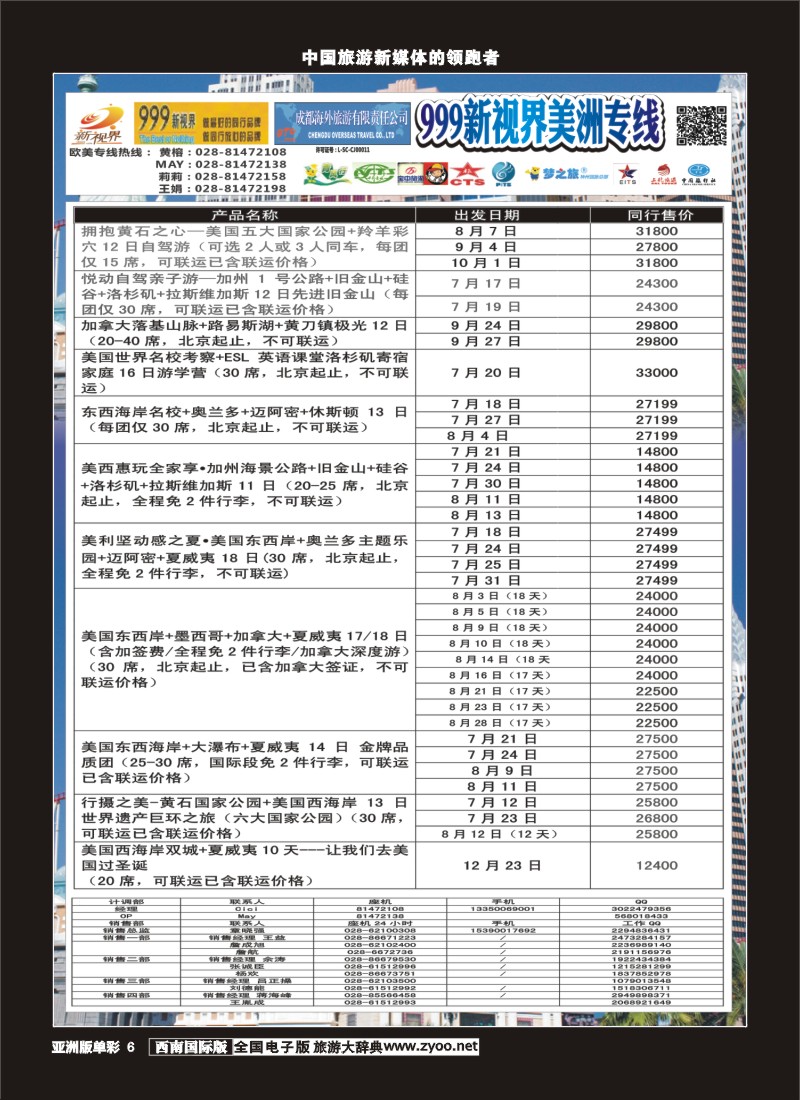This screenshot has height=1100, width=800.
Task: Click the www.zyoo.net website link
Action: tap(431, 1047)
